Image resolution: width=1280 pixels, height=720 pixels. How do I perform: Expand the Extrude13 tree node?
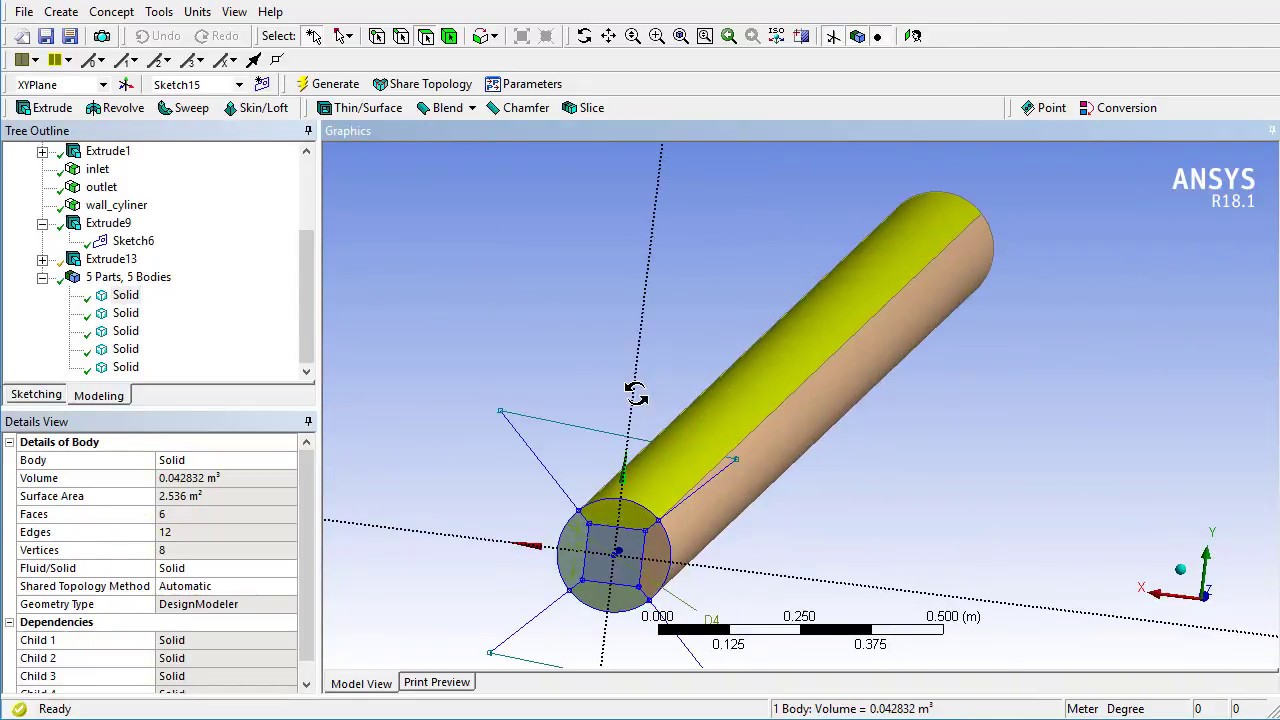click(x=43, y=259)
